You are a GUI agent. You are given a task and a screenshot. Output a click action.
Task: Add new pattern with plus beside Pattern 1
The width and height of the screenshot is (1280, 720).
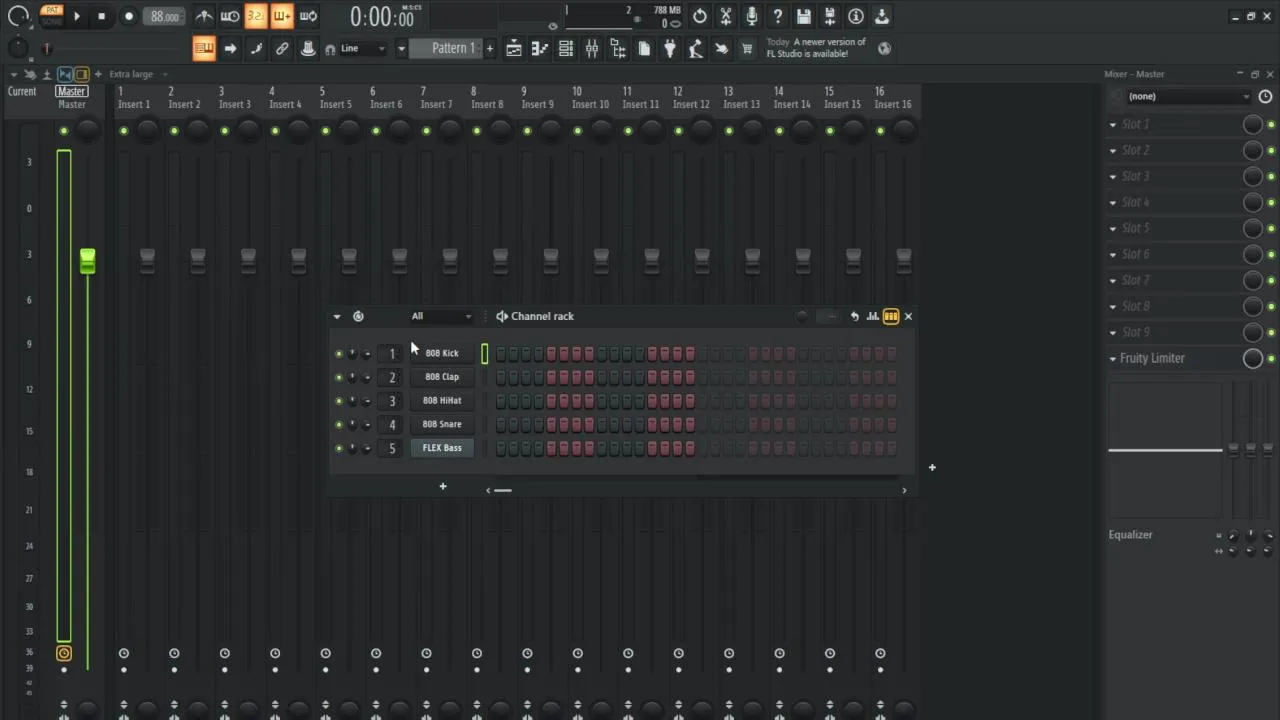[490, 48]
